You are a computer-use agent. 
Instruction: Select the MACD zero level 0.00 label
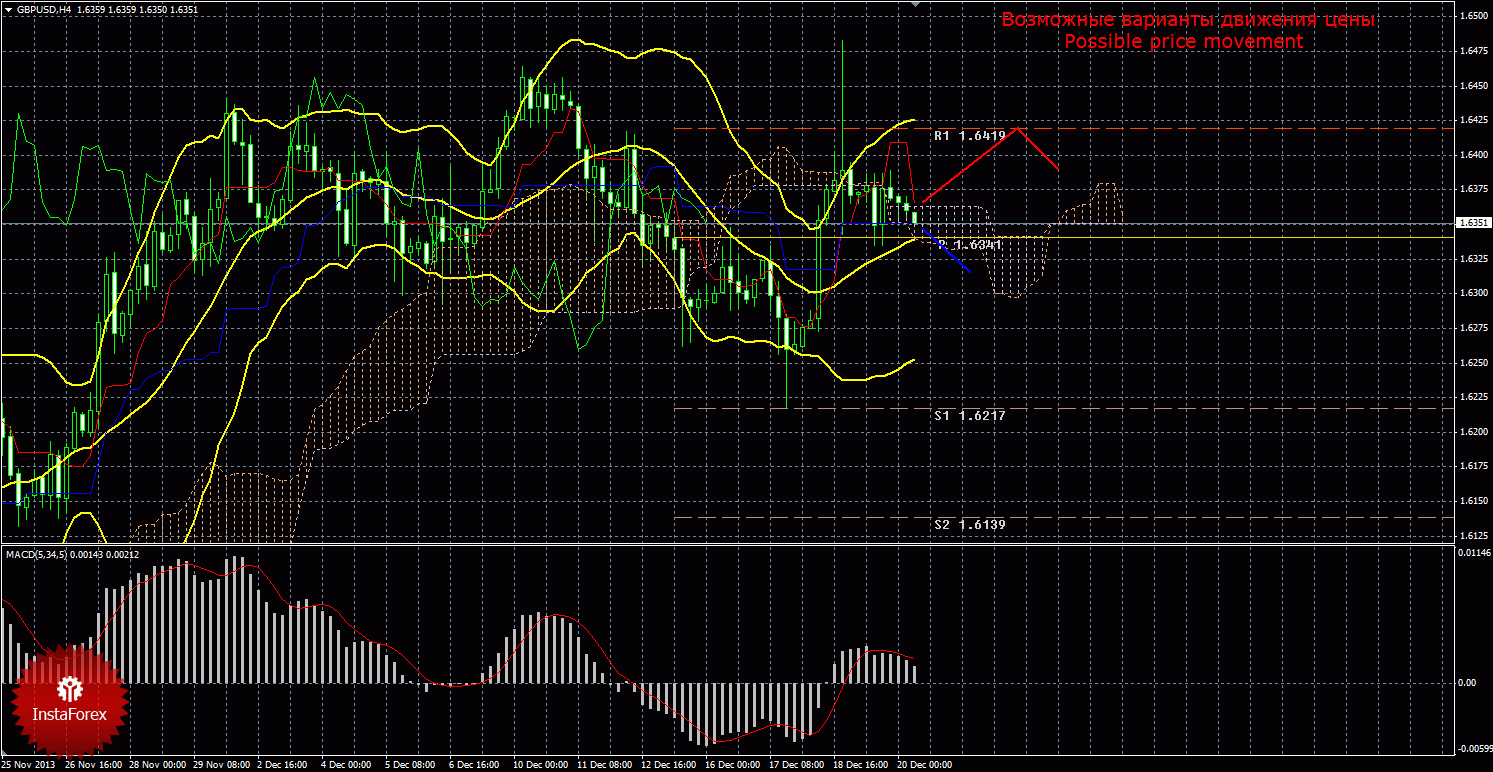(1468, 683)
